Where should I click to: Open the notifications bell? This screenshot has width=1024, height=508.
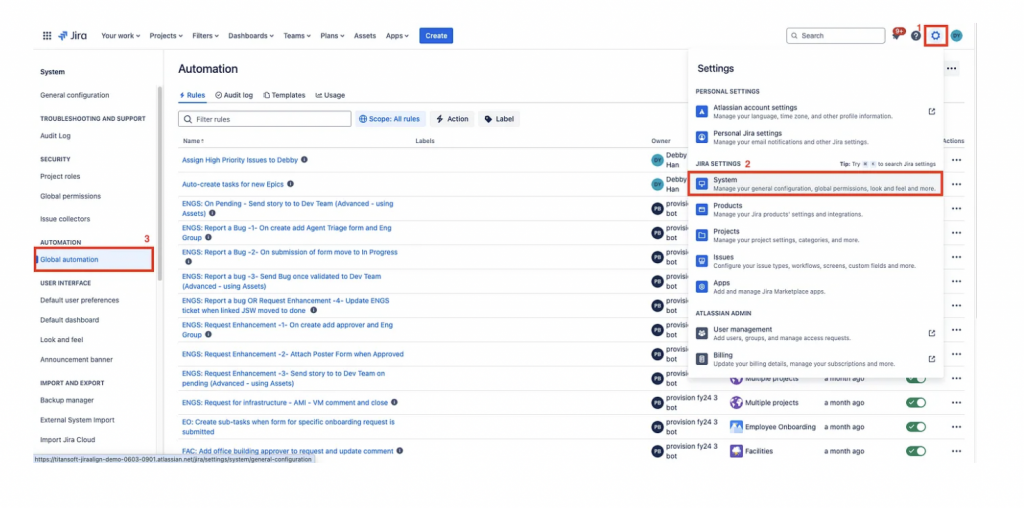(898, 35)
